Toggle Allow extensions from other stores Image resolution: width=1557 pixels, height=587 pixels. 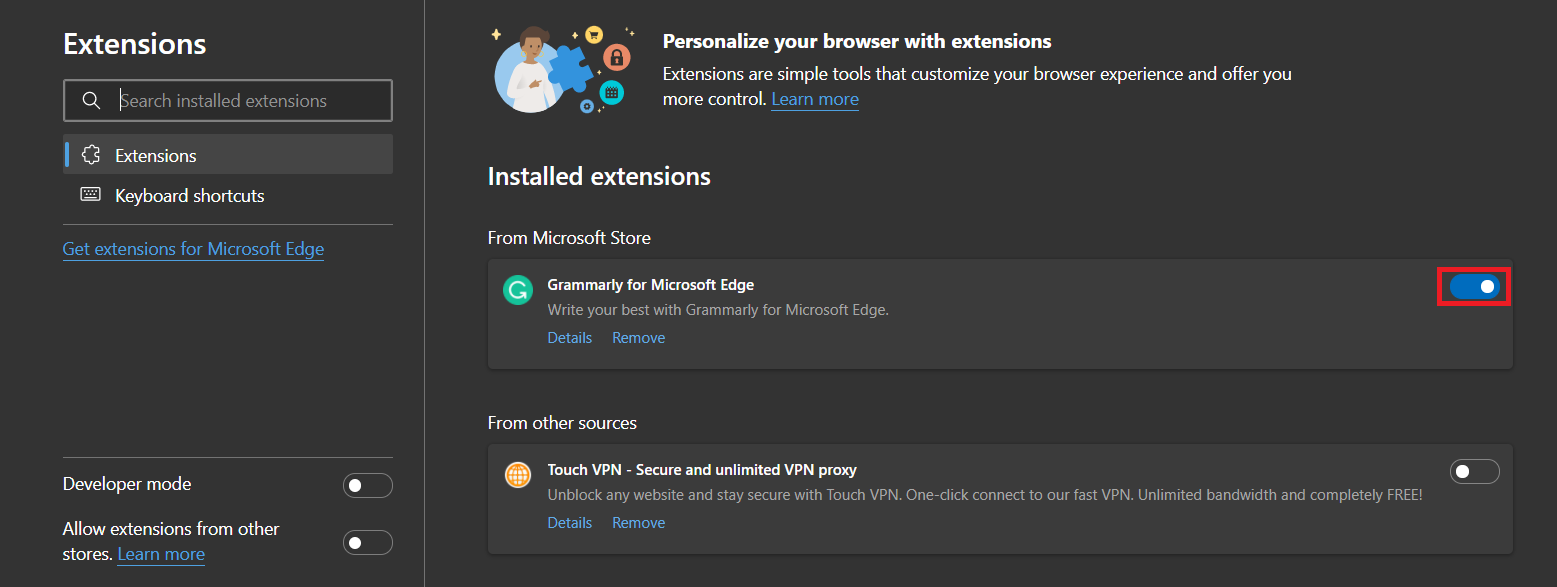pos(368,542)
